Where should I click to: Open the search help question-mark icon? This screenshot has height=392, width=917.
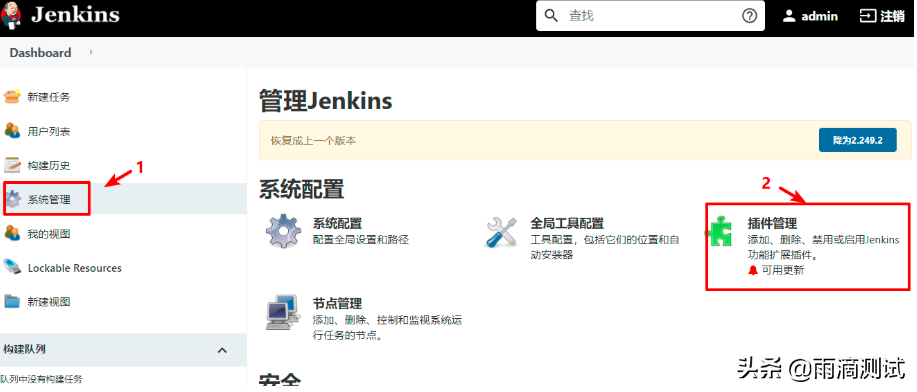coord(749,16)
